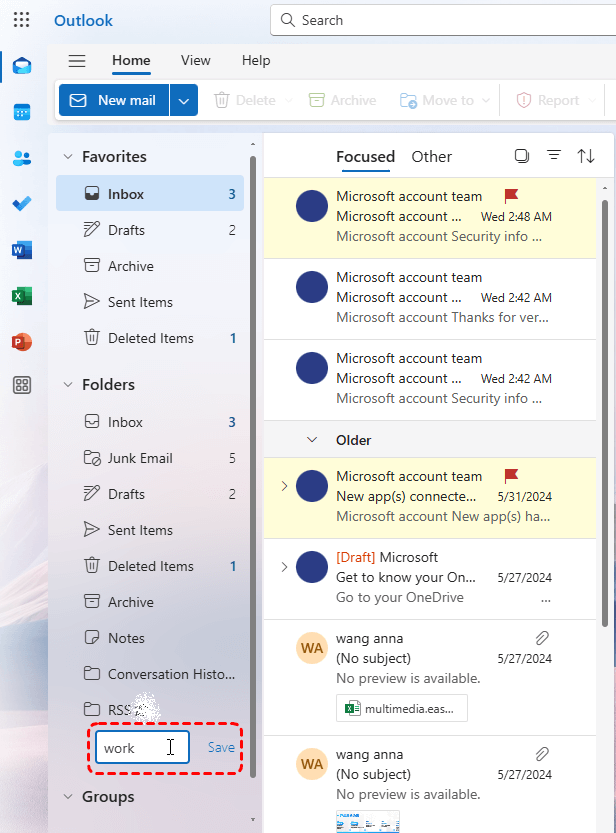The image size is (616, 833).
Task: Collapse the Favorites section
Action: tap(68, 157)
